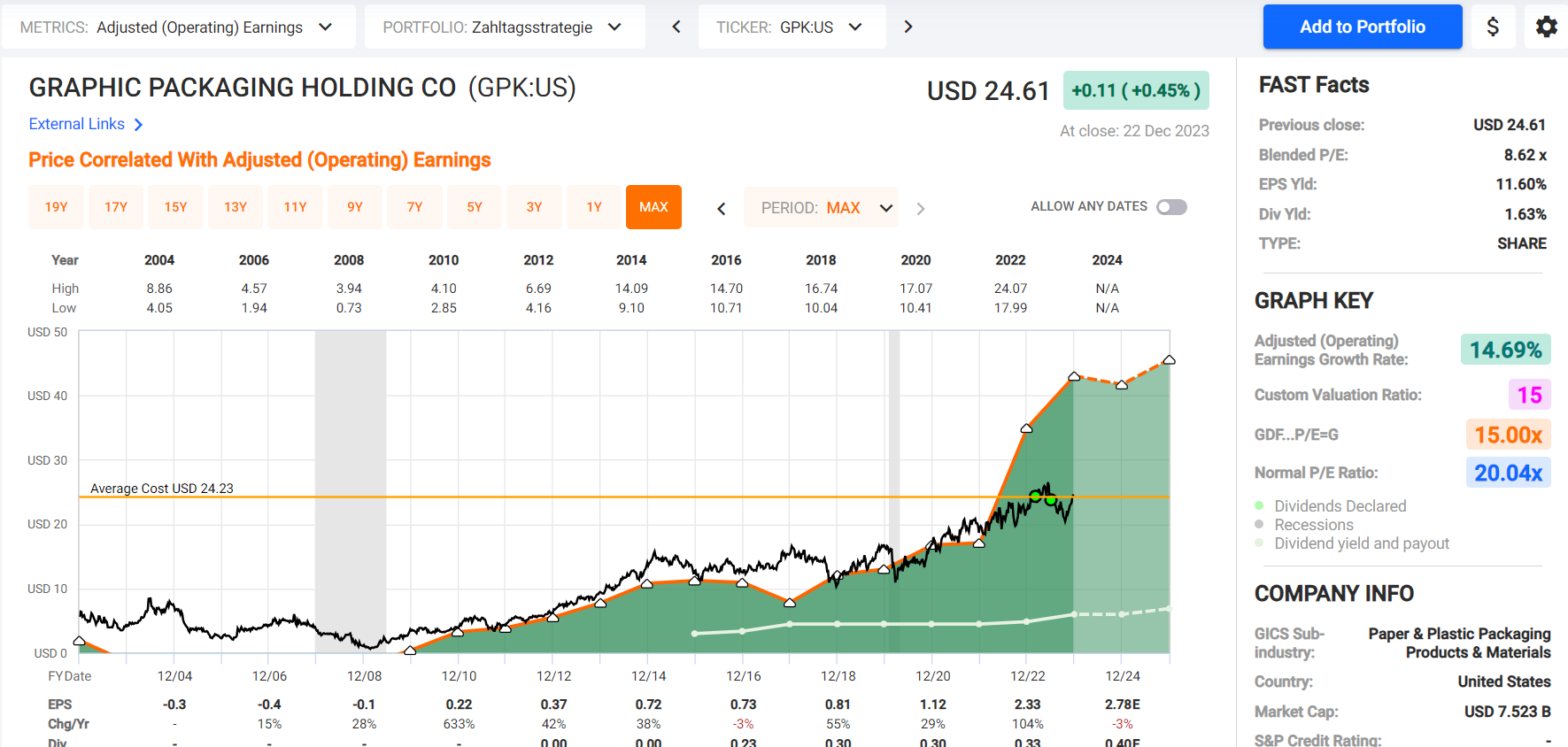Open the settings gear icon

pos(1546,27)
